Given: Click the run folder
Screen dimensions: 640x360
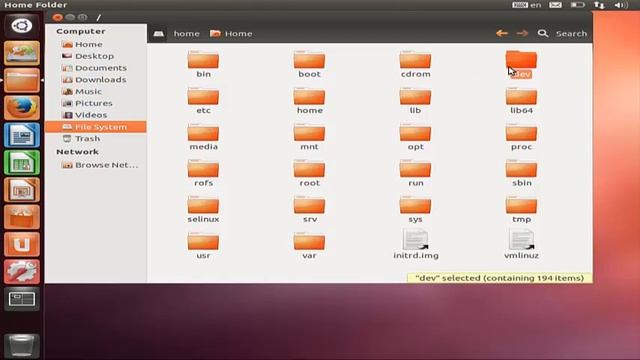Looking at the screenshot, I should click(415, 173).
